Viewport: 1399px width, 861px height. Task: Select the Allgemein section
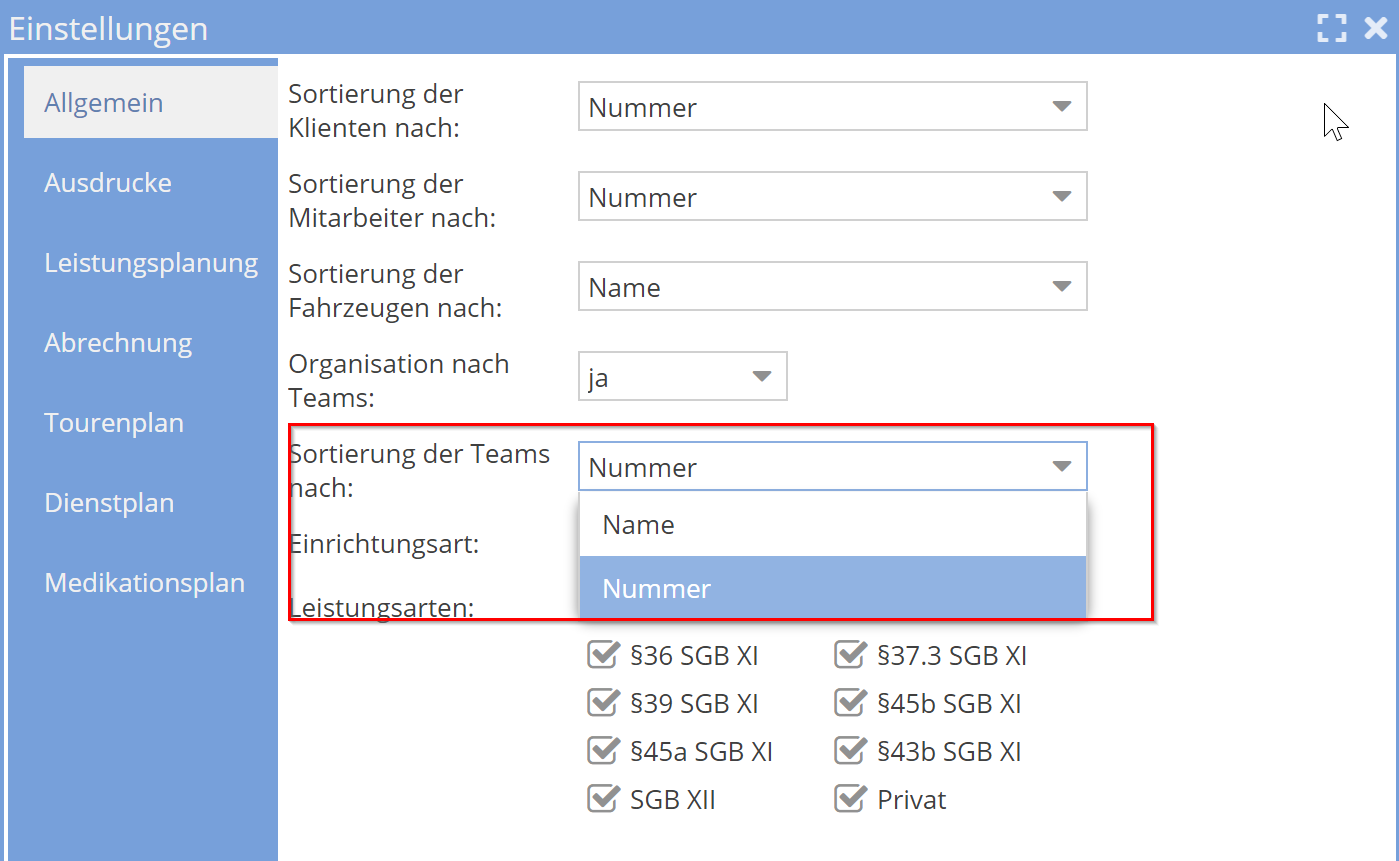coord(104,101)
